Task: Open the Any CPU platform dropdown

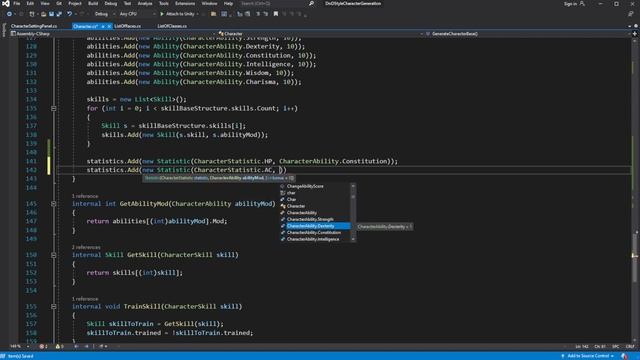Action: 138,14
